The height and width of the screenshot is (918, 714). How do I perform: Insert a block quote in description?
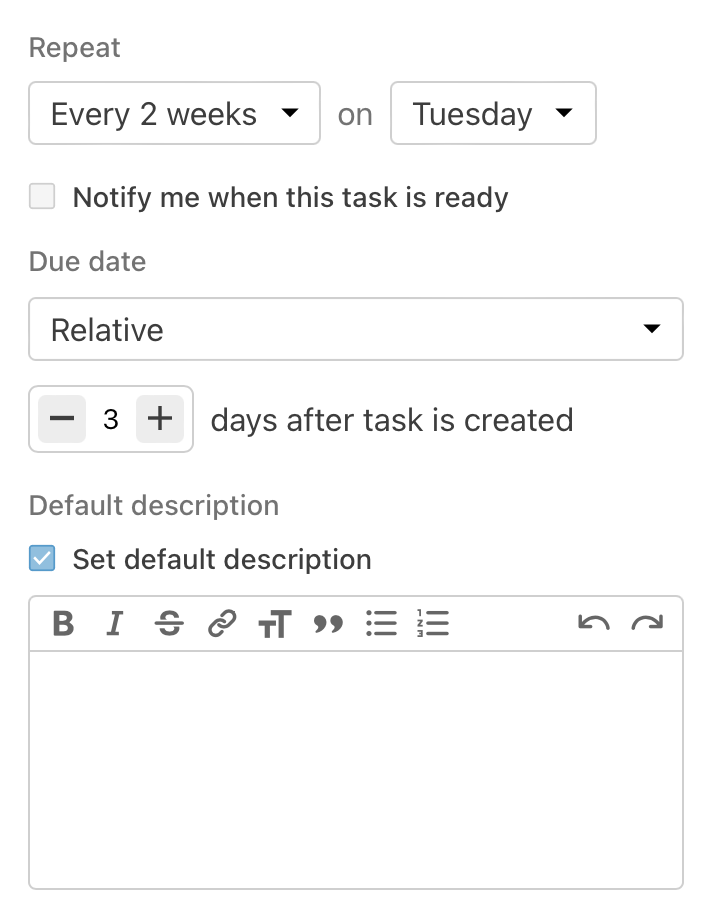328,625
